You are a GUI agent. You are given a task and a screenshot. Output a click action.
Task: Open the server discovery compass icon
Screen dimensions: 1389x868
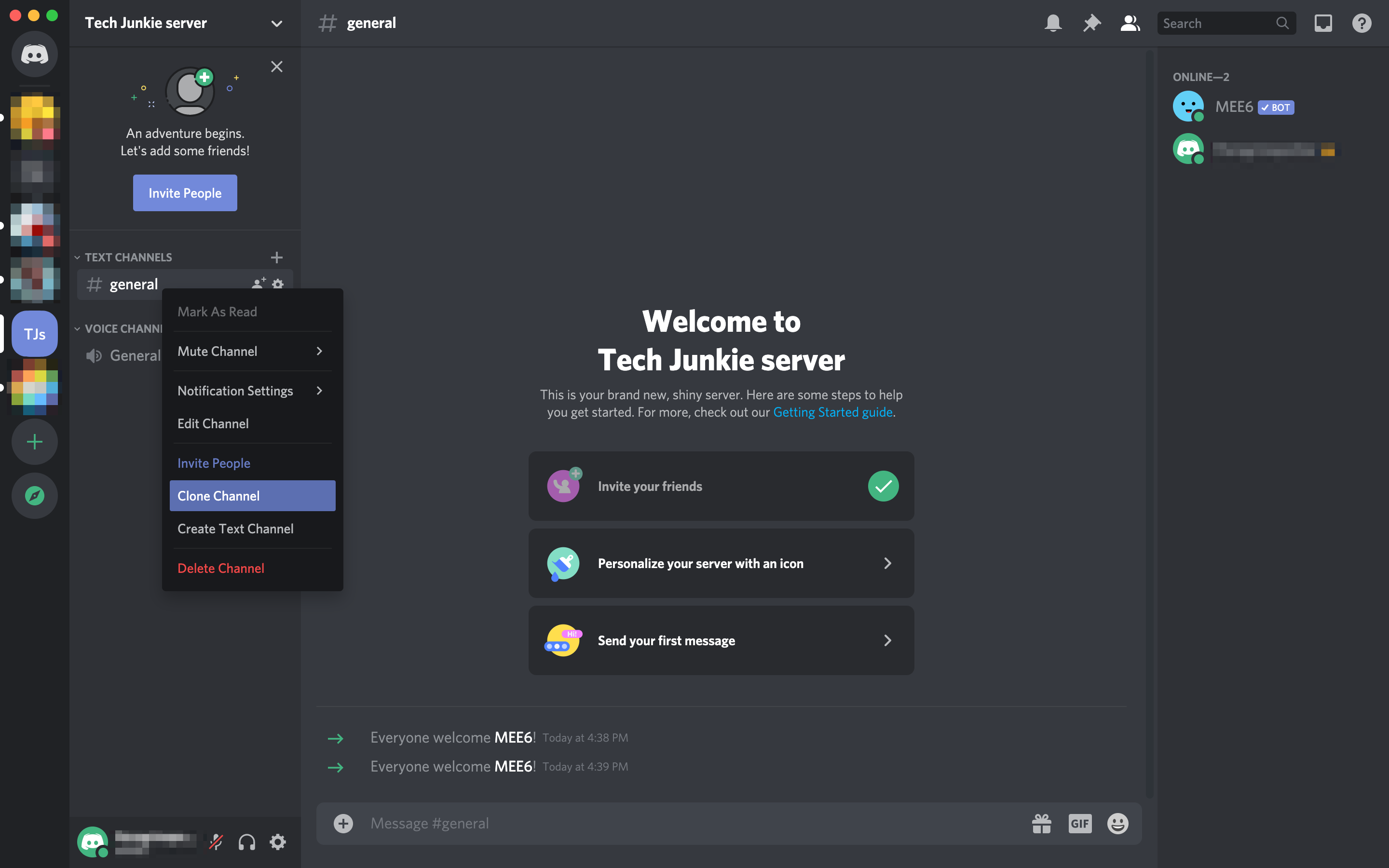pyautogui.click(x=35, y=495)
